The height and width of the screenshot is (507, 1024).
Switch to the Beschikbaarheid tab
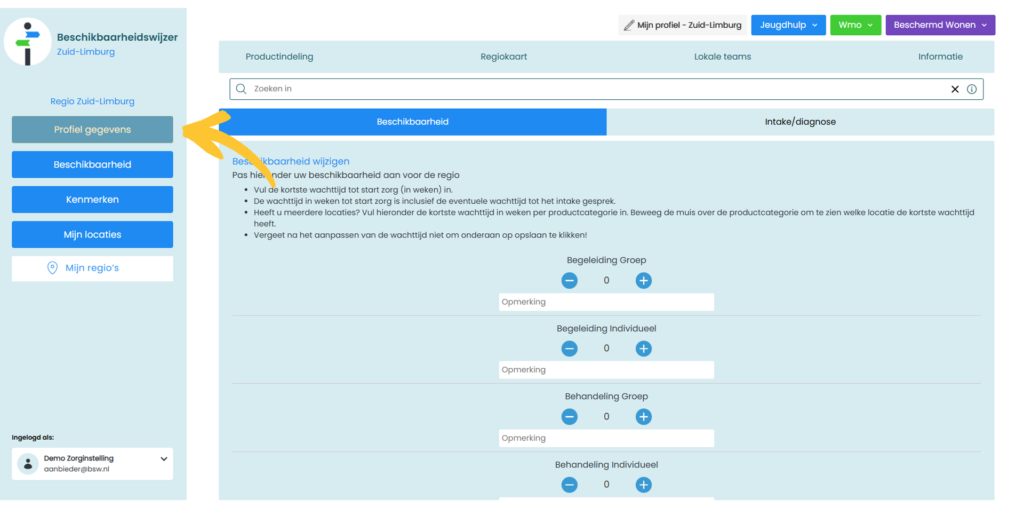point(413,122)
